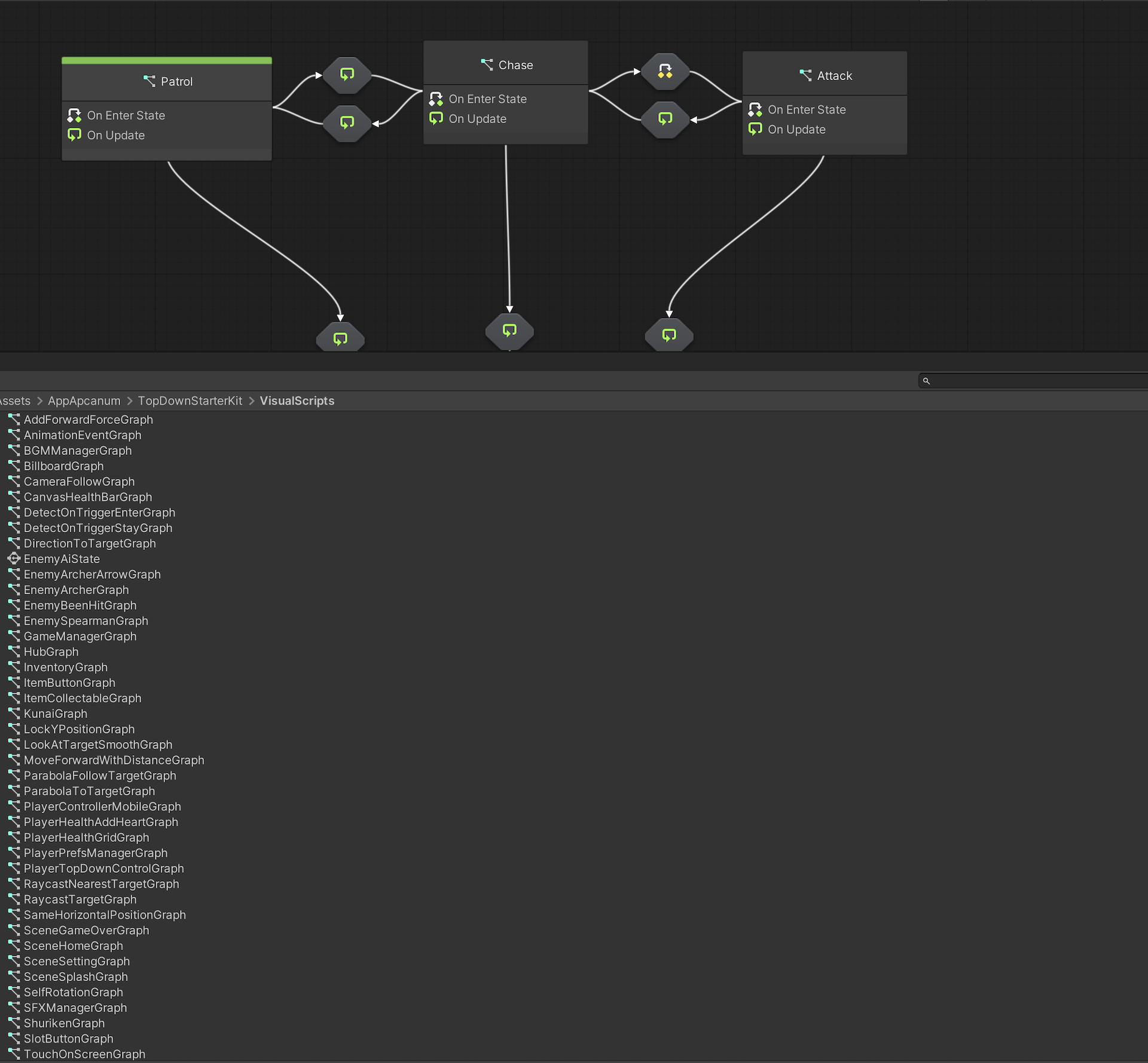
Task: Click the project search field
Action: coord(1033,381)
